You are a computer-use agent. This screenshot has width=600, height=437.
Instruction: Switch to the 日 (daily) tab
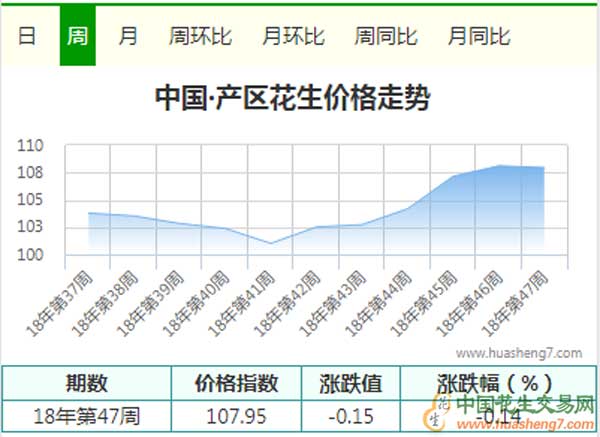coord(28,37)
